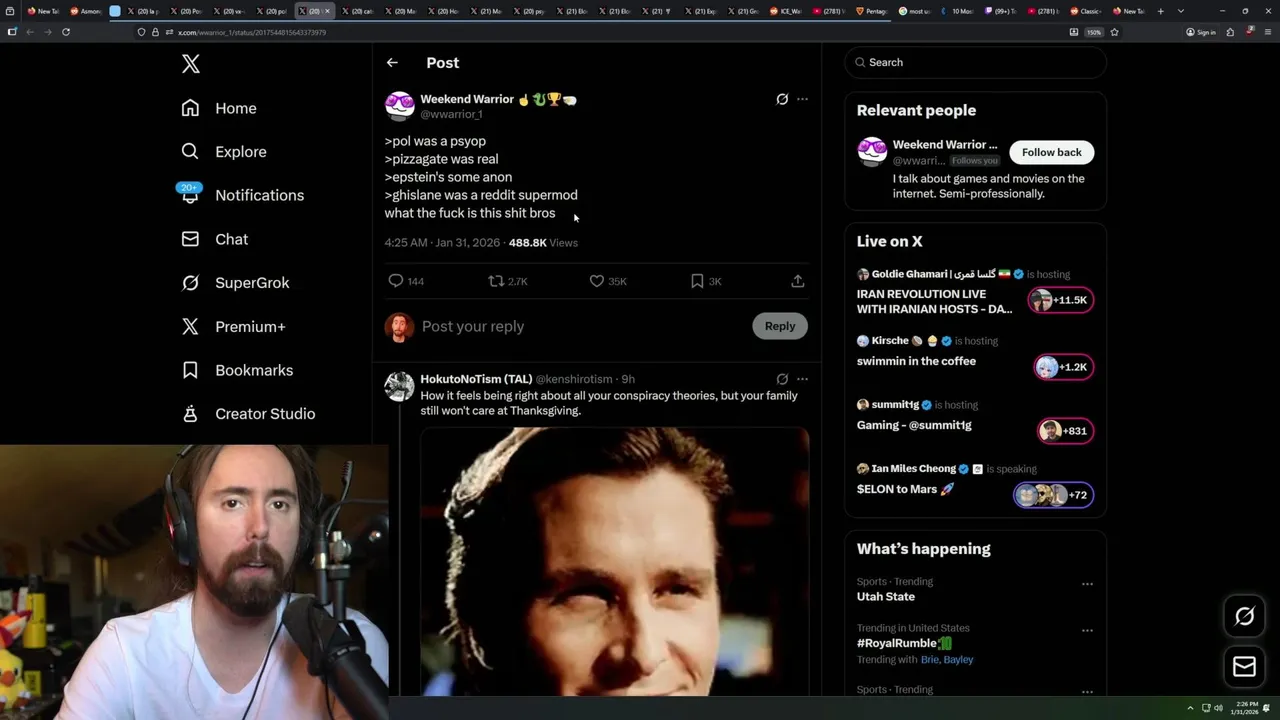Join summit1g's Gaming live +831
The height and width of the screenshot is (720, 1280).
(1065, 431)
